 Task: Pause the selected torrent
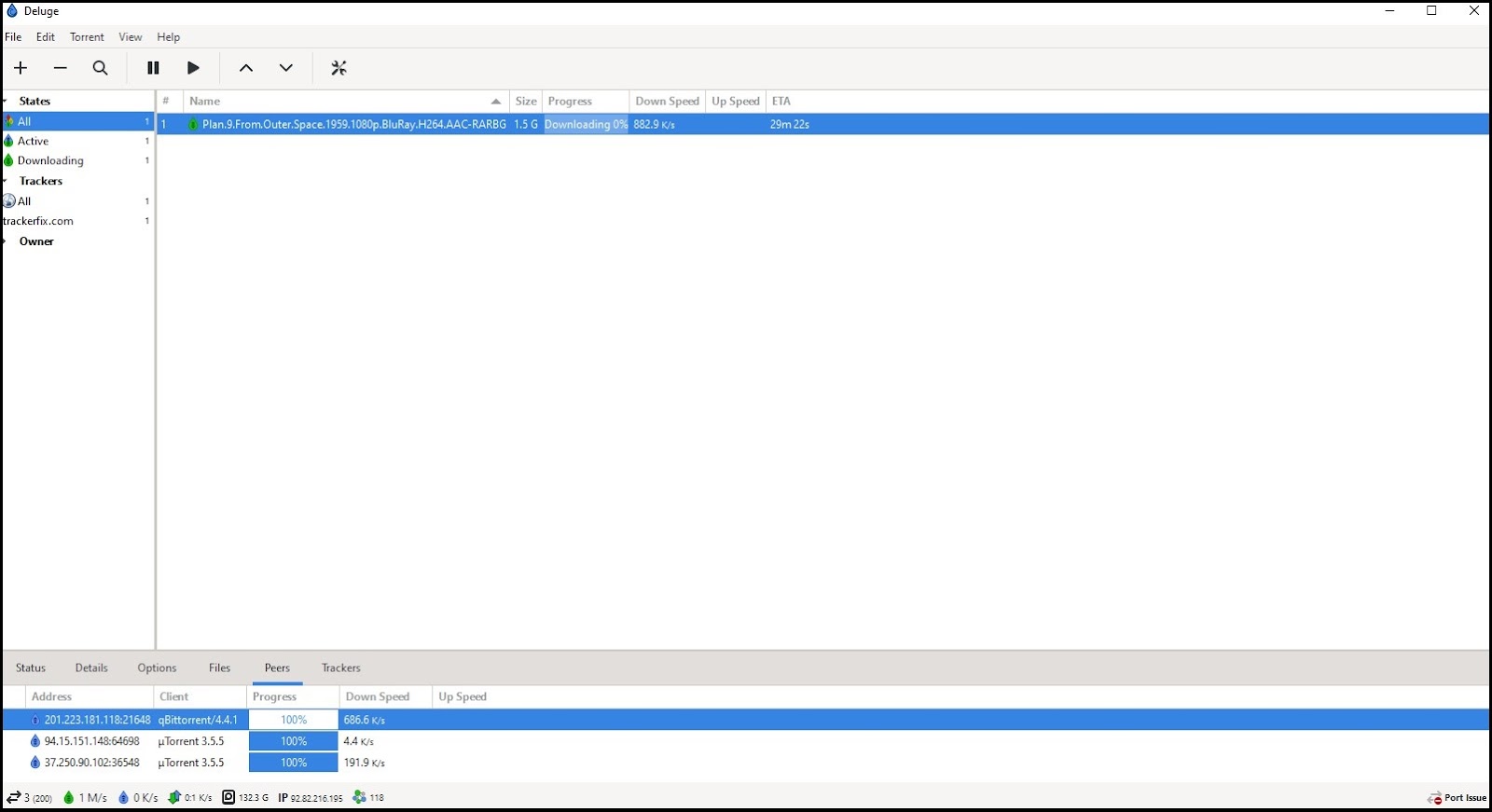coord(153,68)
